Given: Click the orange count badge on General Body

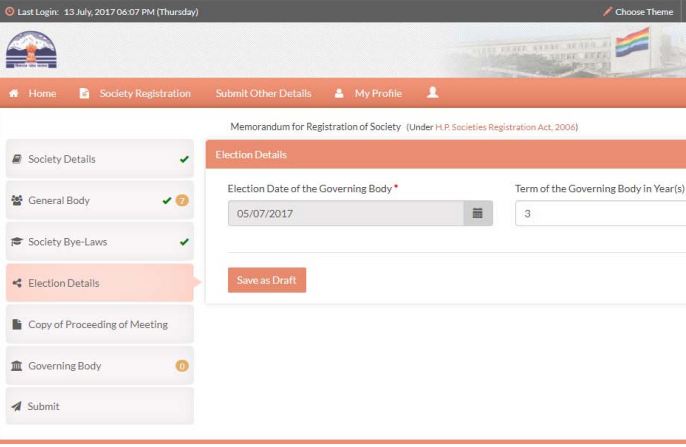Looking at the screenshot, I should click(x=182, y=201).
